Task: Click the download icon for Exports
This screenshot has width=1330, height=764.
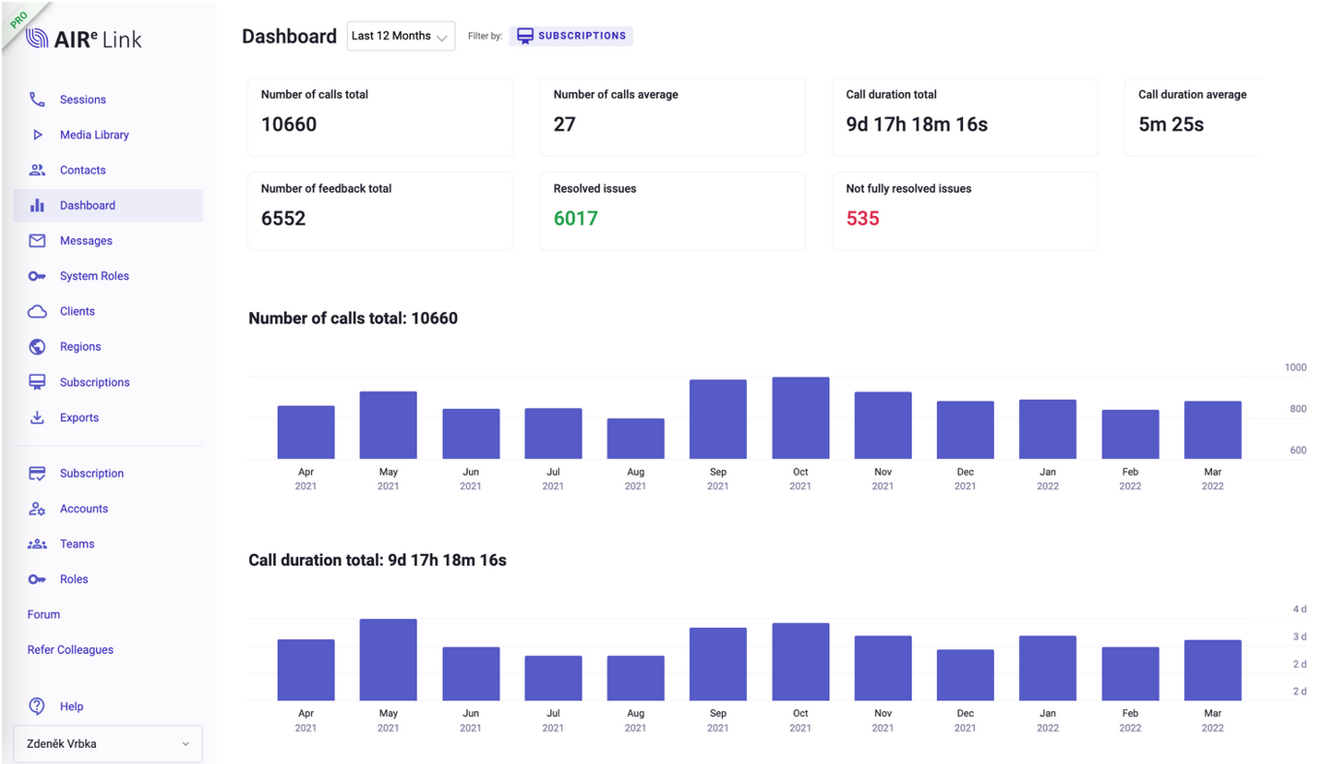Action: pyautogui.click(x=37, y=418)
